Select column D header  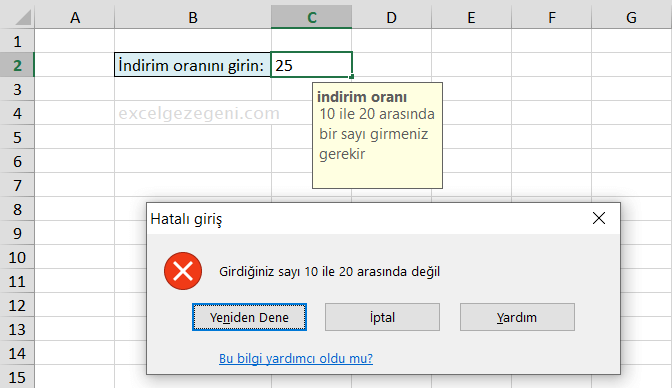coord(391,17)
